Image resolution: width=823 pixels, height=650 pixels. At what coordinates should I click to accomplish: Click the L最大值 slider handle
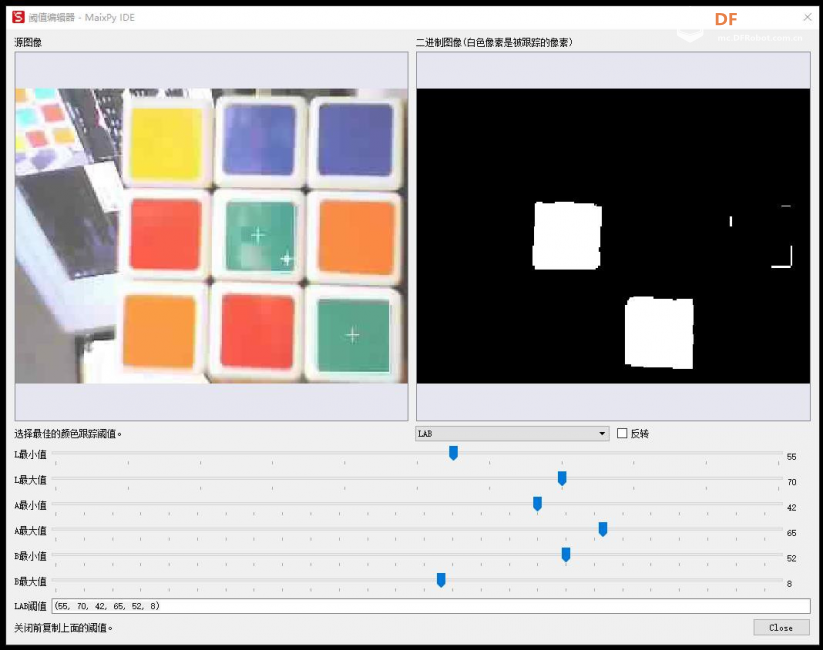[562, 478]
